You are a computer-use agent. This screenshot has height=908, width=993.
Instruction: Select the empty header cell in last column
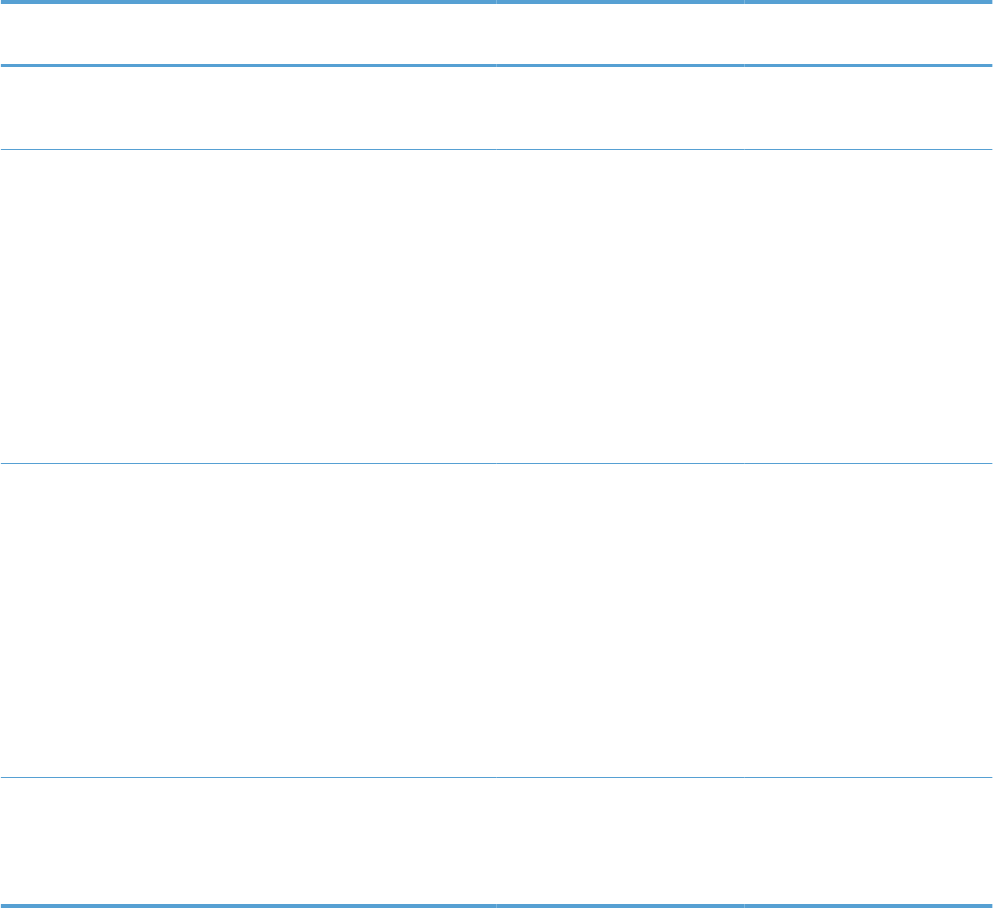tap(868, 34)
